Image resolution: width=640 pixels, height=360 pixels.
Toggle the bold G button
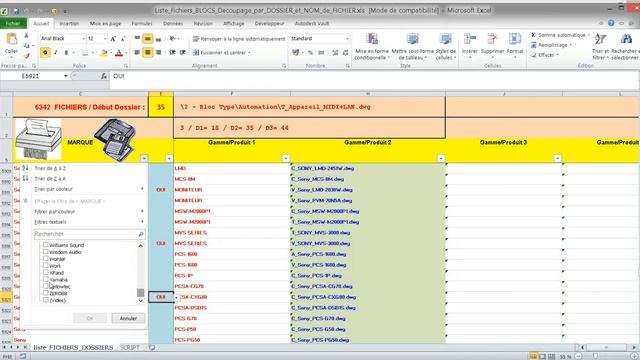click(x=45, y=52)
